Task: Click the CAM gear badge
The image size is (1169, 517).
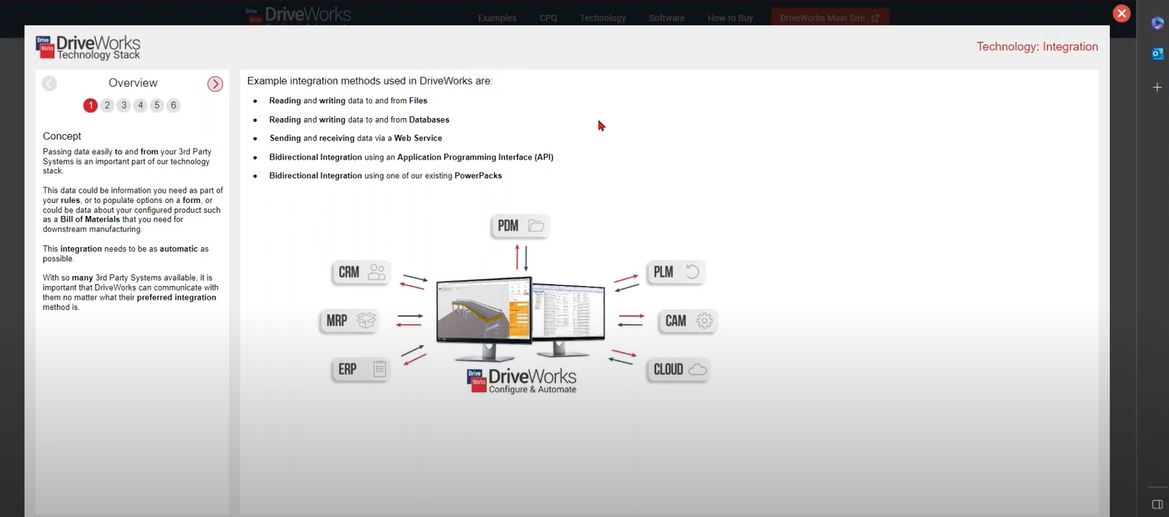Action: coord(688,321)
